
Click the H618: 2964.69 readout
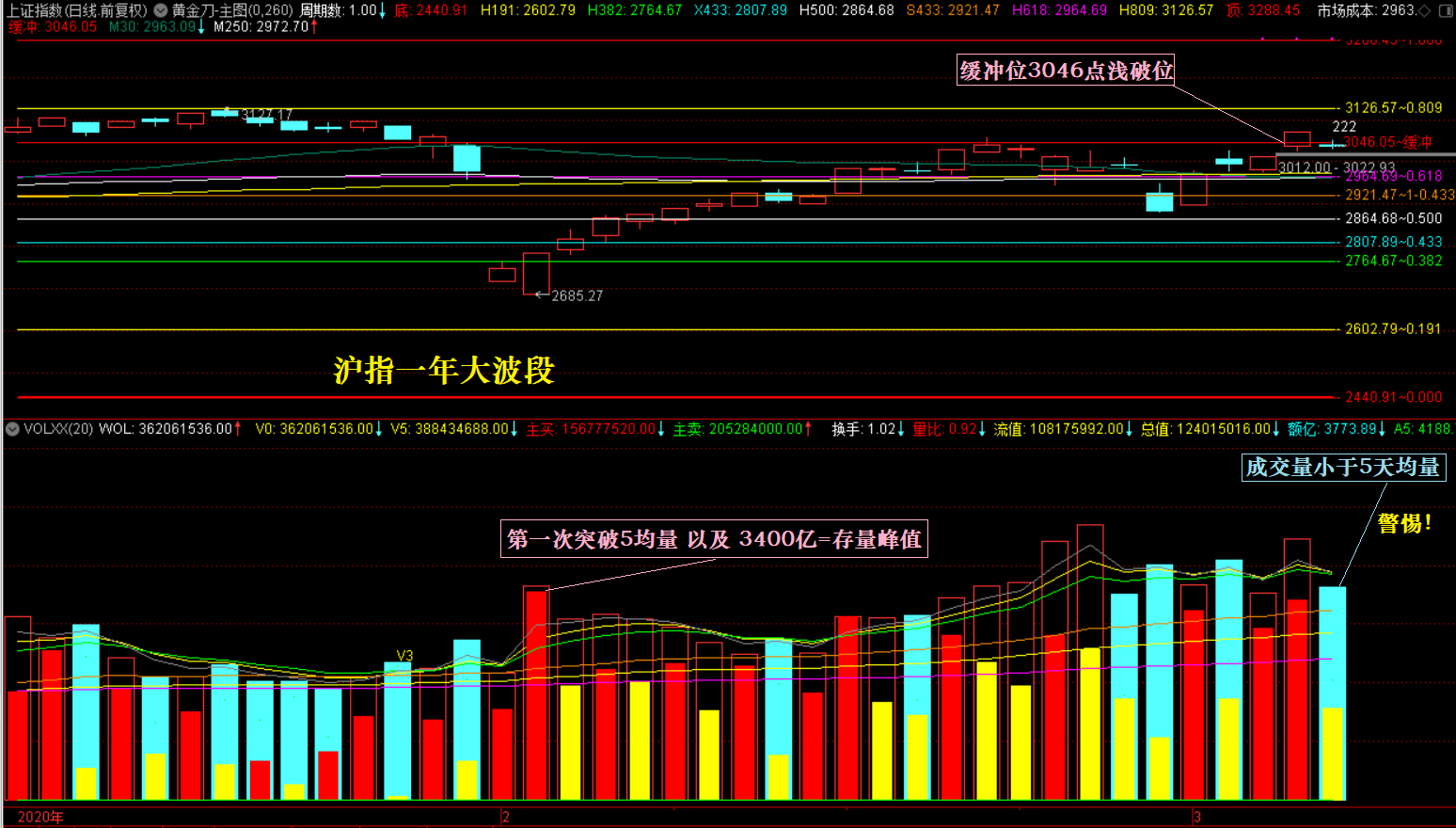1059,10
